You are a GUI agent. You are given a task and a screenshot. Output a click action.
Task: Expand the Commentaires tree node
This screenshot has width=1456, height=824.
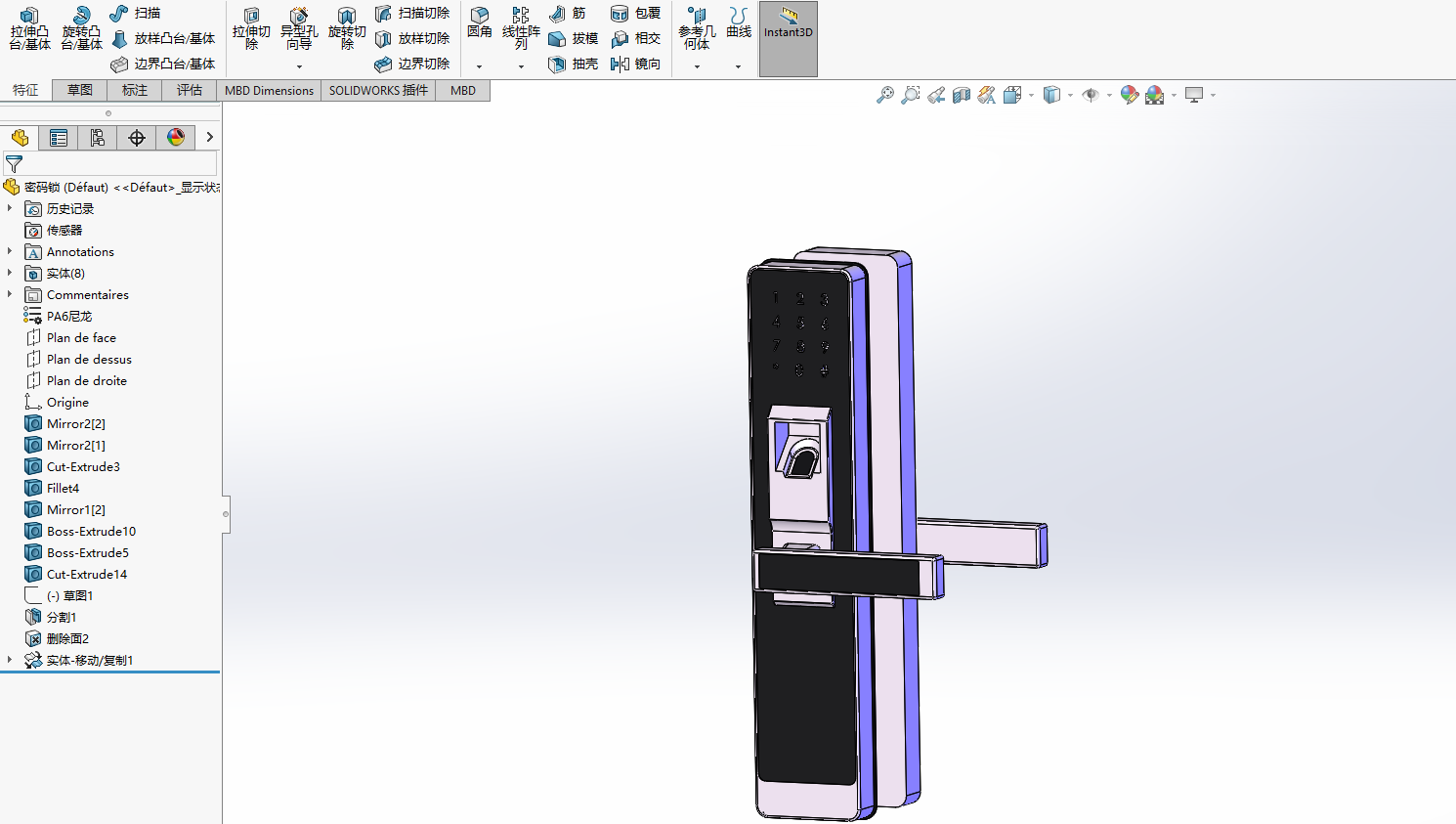(x=10, y=294)
